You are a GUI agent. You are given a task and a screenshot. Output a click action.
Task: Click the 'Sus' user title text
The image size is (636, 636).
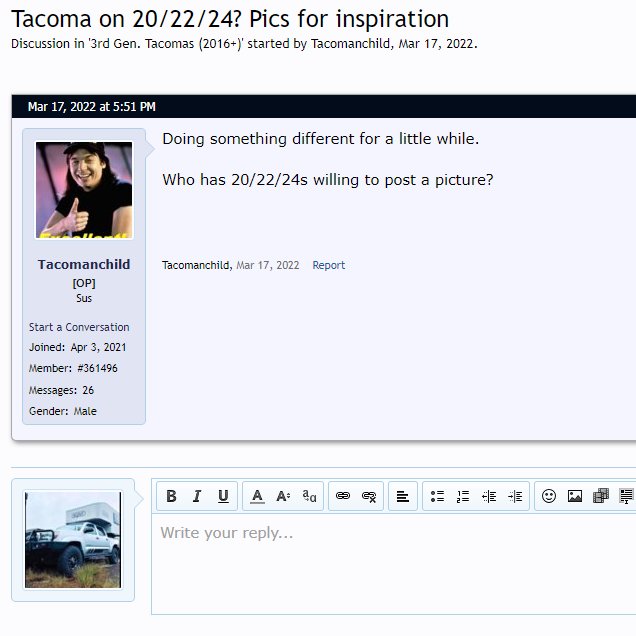tap(84, 298)
